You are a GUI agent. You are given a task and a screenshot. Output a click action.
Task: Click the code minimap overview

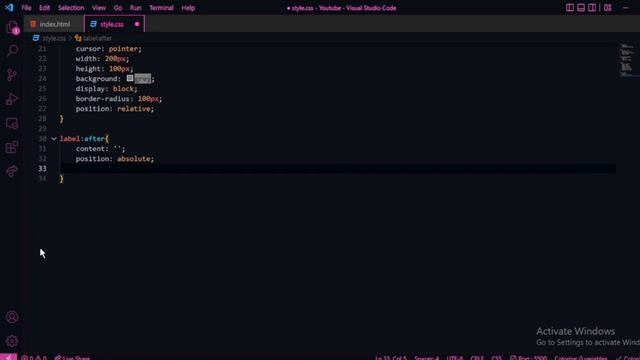point(627,60)
